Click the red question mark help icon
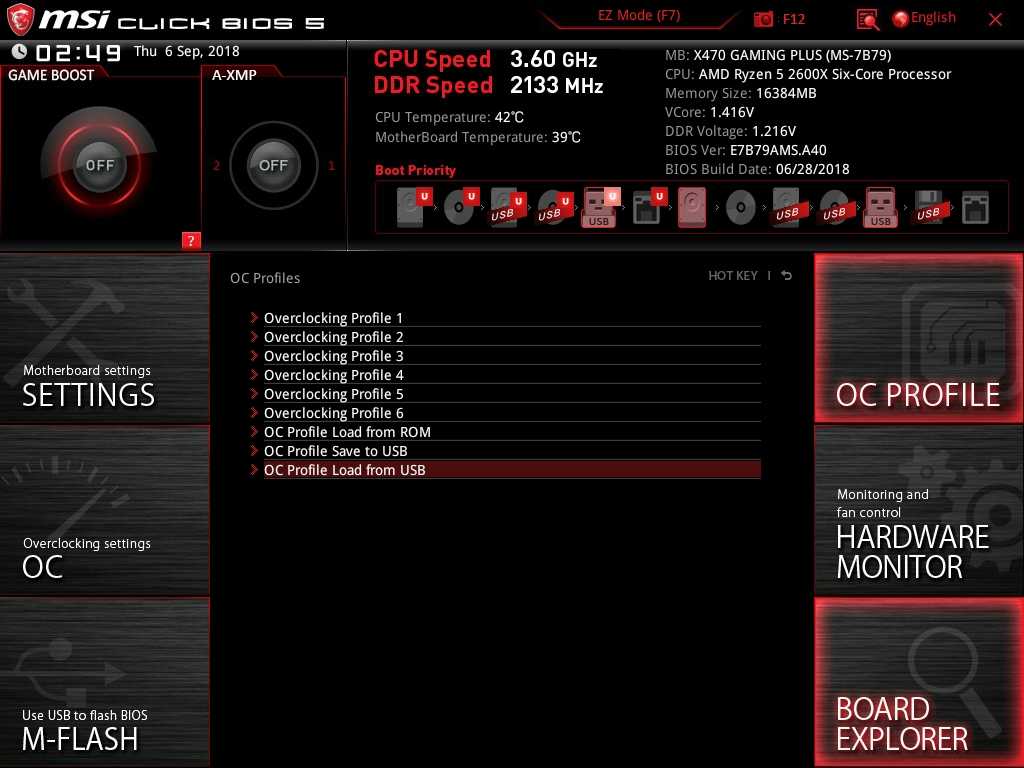This screenshot has width=1024, height=768. (x=191, y=240)
